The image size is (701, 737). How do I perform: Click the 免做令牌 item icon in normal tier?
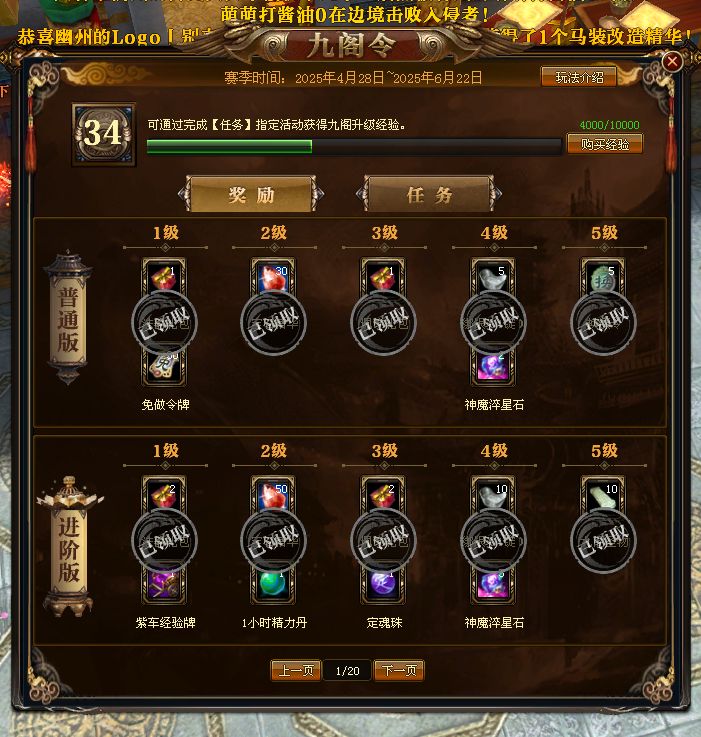point(164,367)
